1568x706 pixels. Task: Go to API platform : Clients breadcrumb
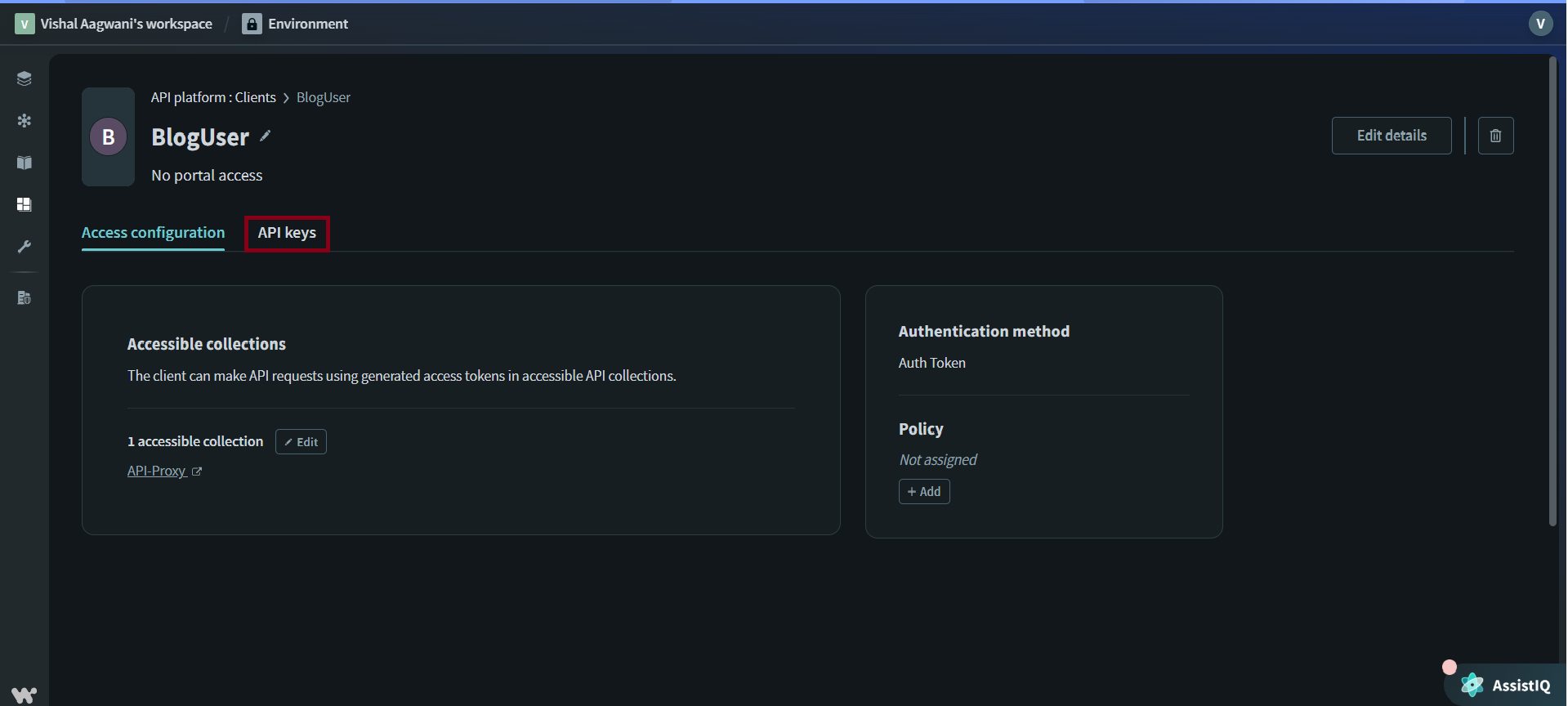point(213,97)
